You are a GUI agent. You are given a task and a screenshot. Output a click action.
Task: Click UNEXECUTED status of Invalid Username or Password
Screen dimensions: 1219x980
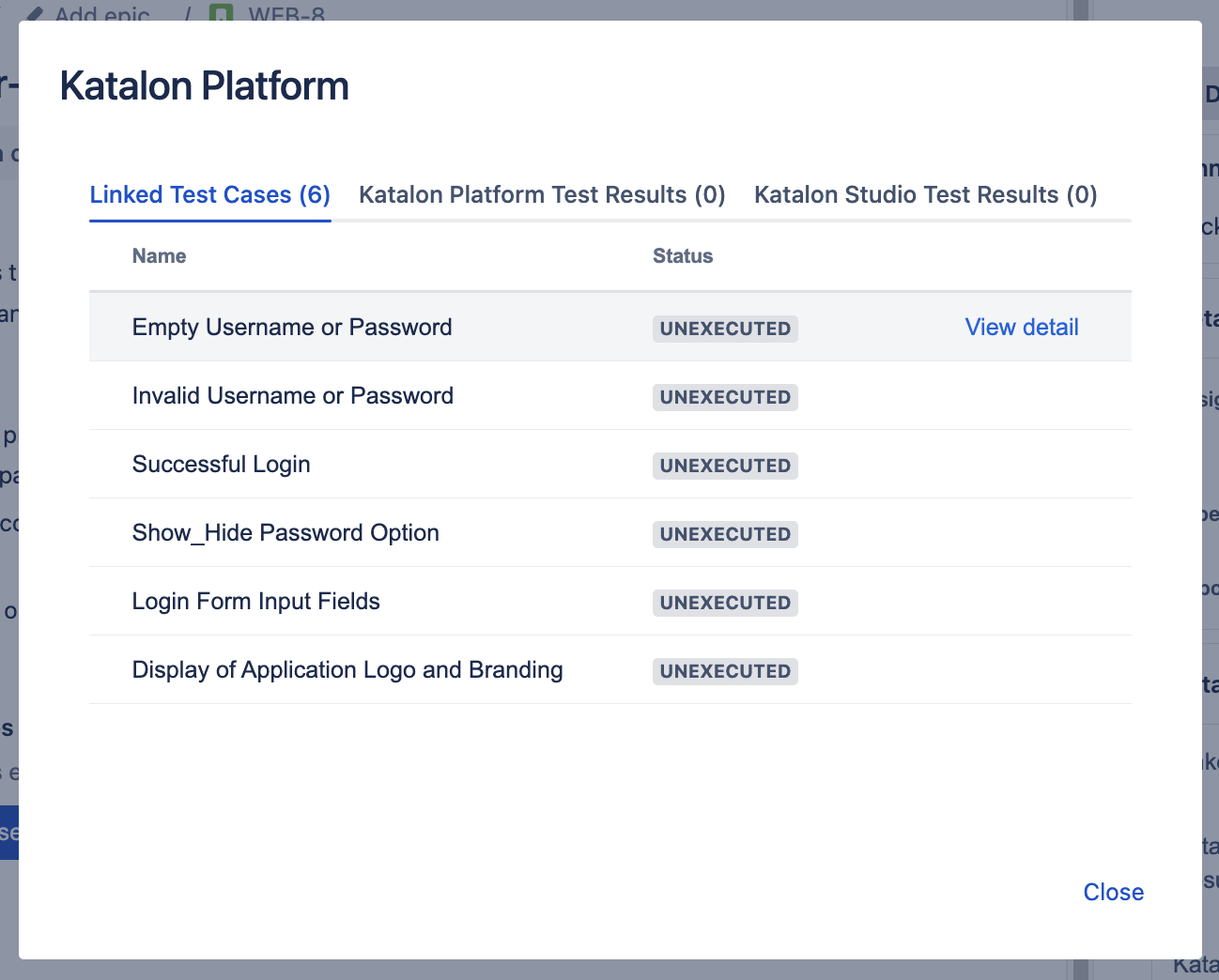click(x=725, y=397)
